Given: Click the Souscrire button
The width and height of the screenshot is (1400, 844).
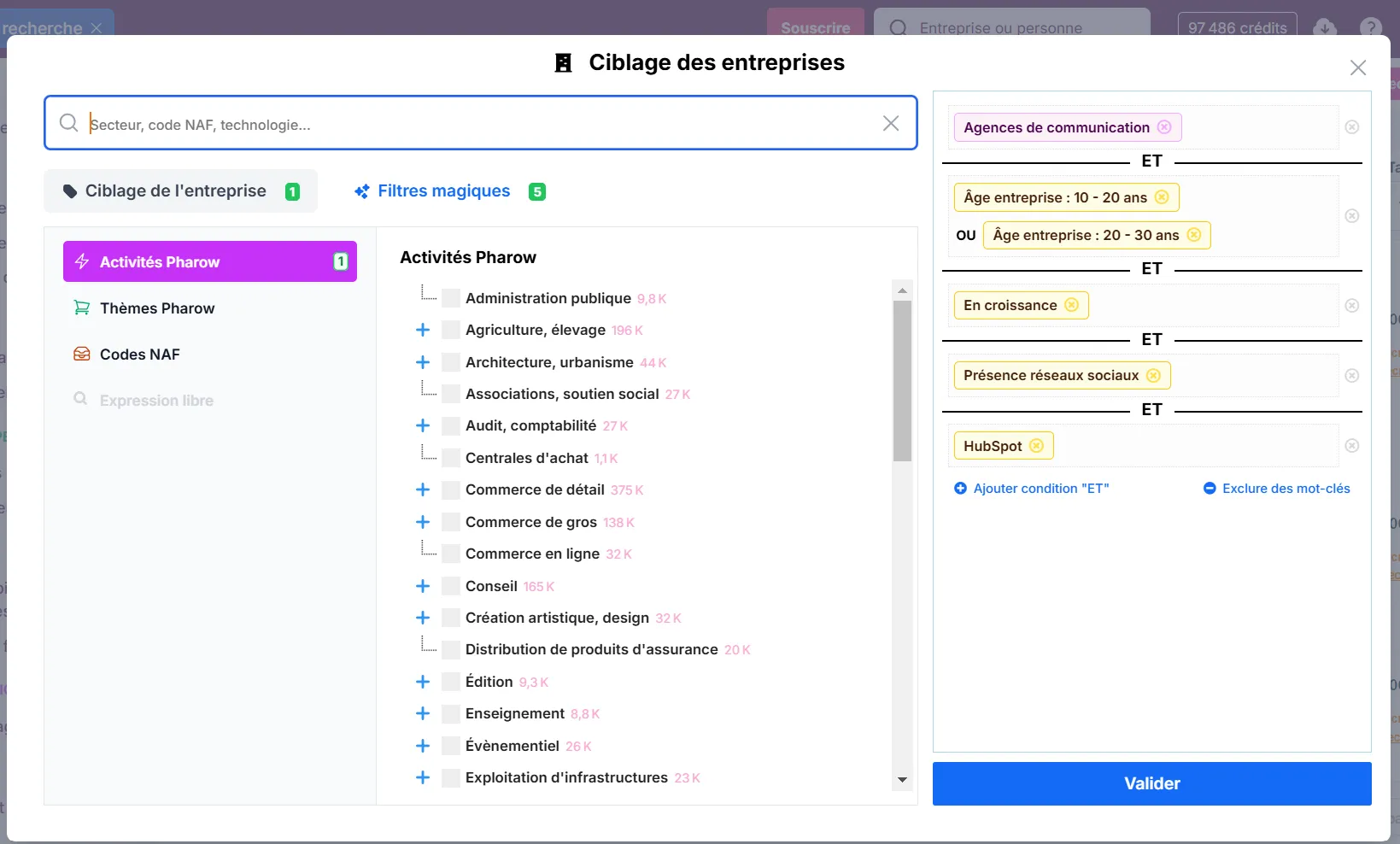Looking at the screenshot, I should click(x=815, y=27).
